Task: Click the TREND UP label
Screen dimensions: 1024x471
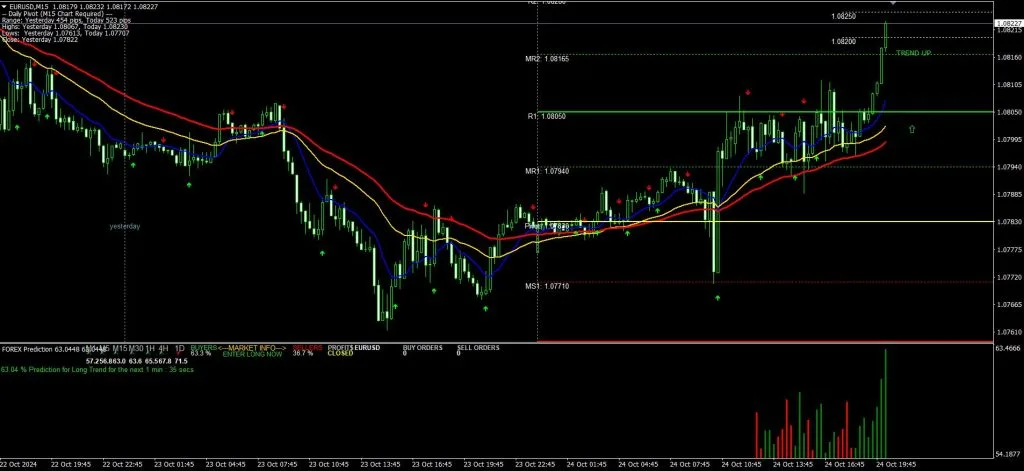Action: (914, 53)
